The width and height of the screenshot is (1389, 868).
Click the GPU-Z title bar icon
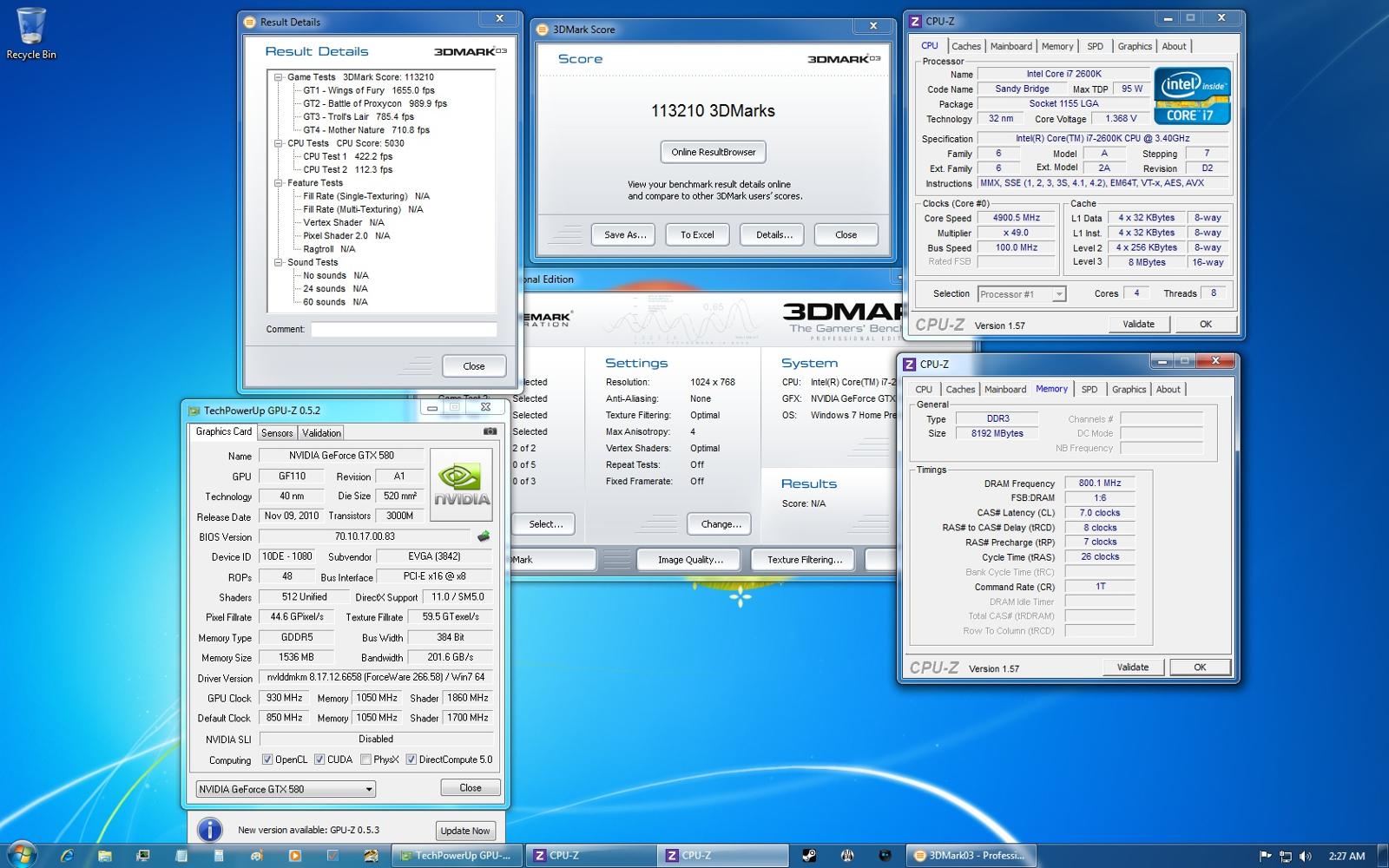[194, 411]
